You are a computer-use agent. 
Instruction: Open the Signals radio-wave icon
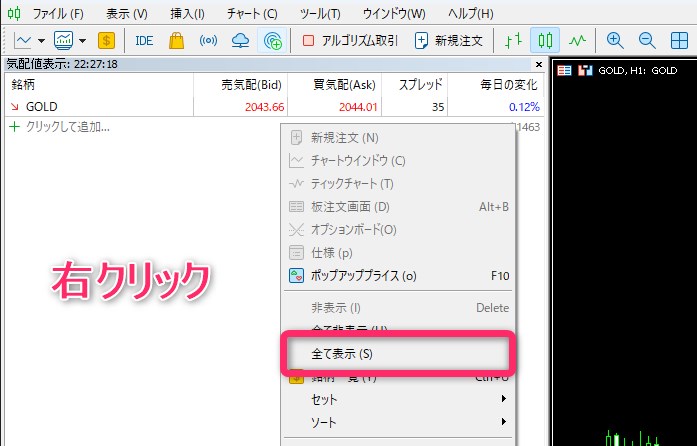coord(208,41)
